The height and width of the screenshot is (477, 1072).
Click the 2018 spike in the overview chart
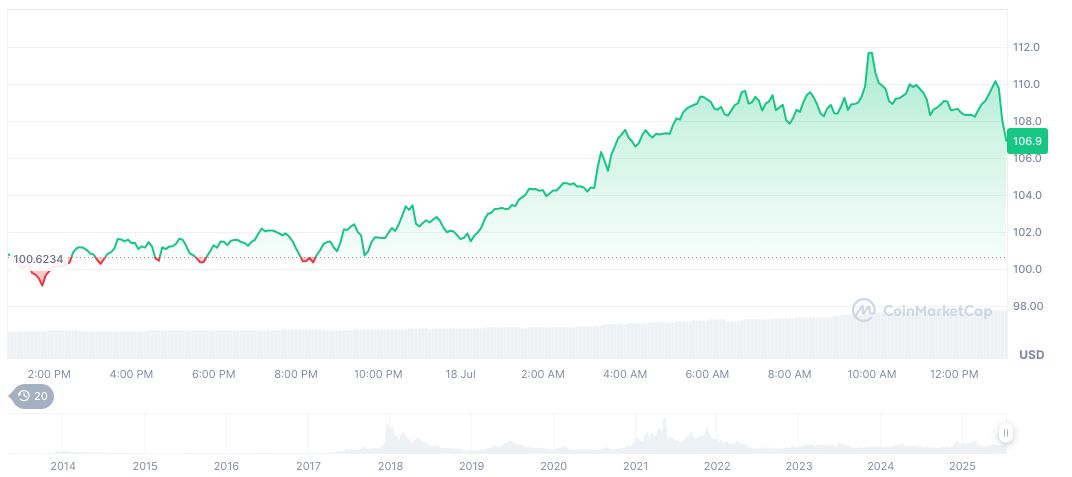tap(388, 432)
